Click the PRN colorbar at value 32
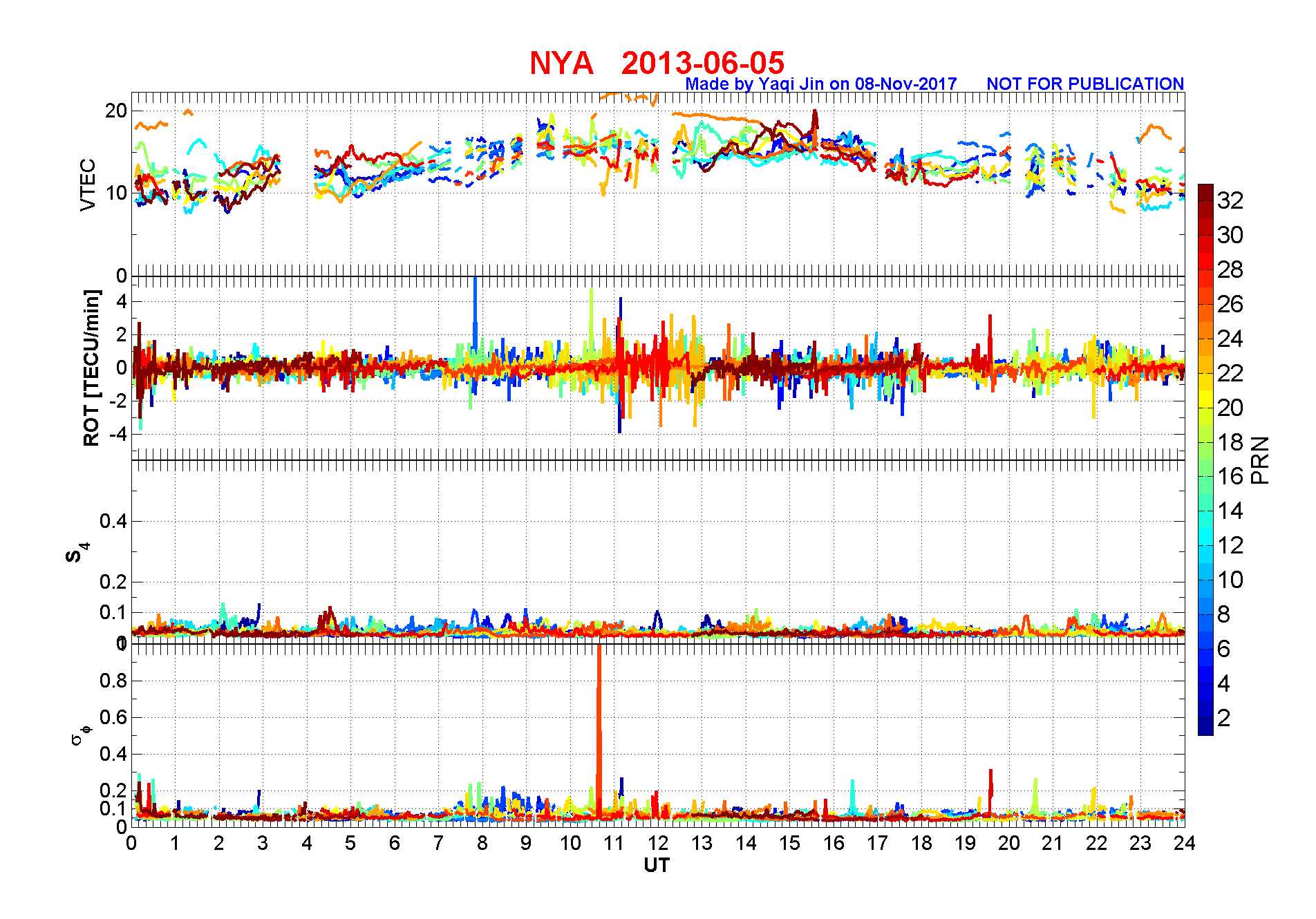This screenshot has height=919, width=1316. click(1205, 200)
